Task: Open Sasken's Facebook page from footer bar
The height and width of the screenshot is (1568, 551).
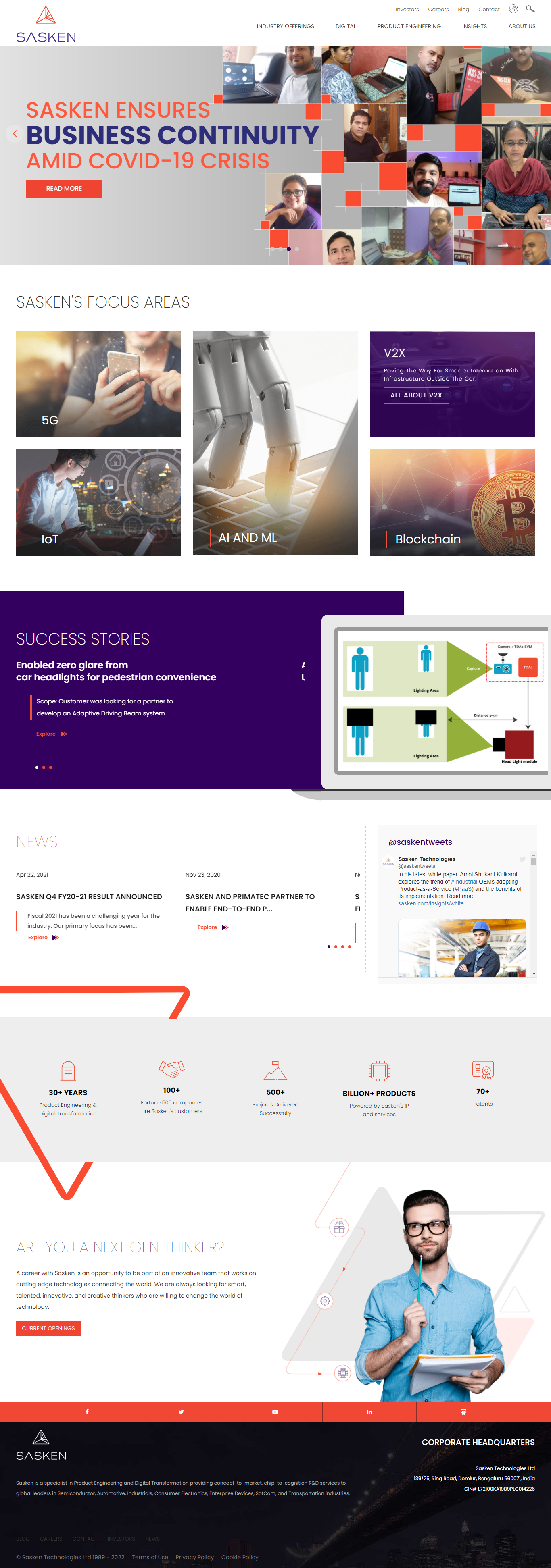Action: 87,1412
